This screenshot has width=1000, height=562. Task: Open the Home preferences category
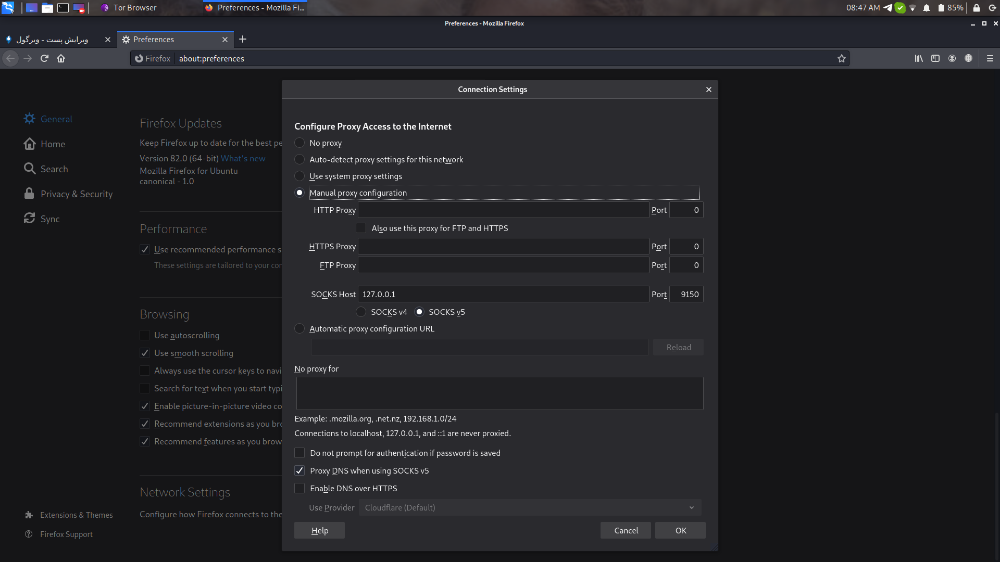[44, 144]
